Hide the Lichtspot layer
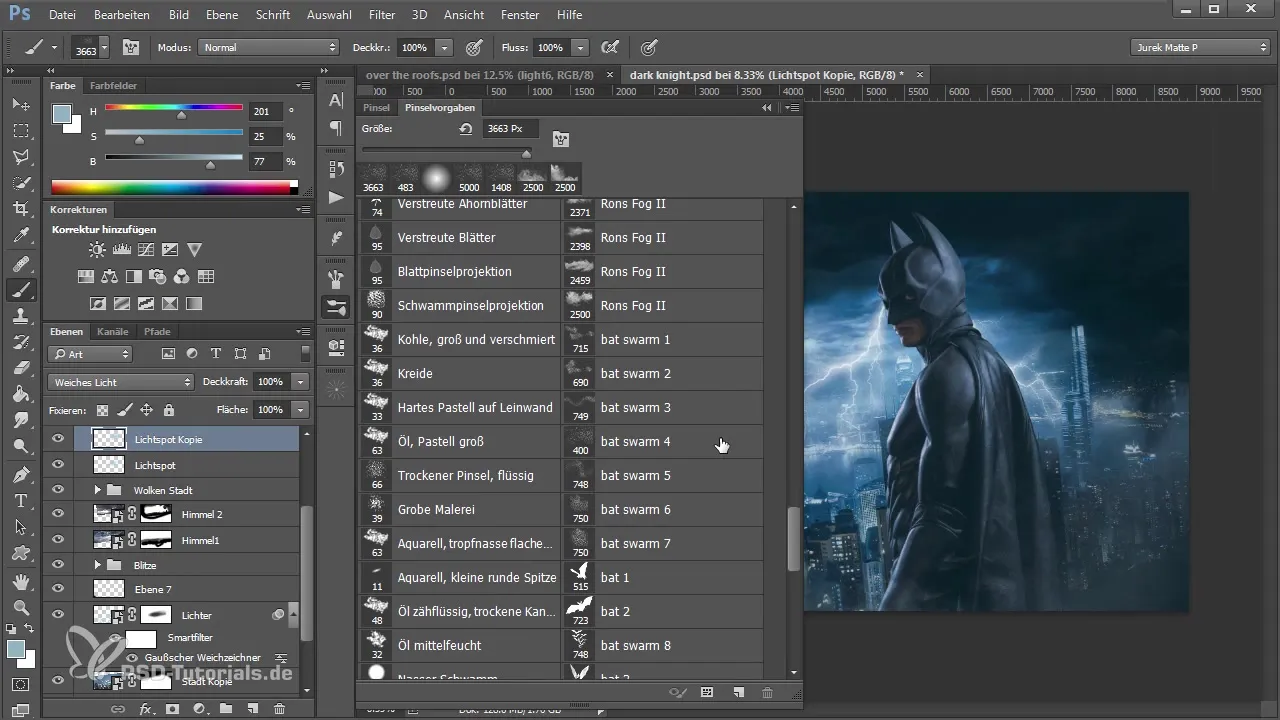Viewport: 1280px width, 720px height. click(x=58, y=464)
